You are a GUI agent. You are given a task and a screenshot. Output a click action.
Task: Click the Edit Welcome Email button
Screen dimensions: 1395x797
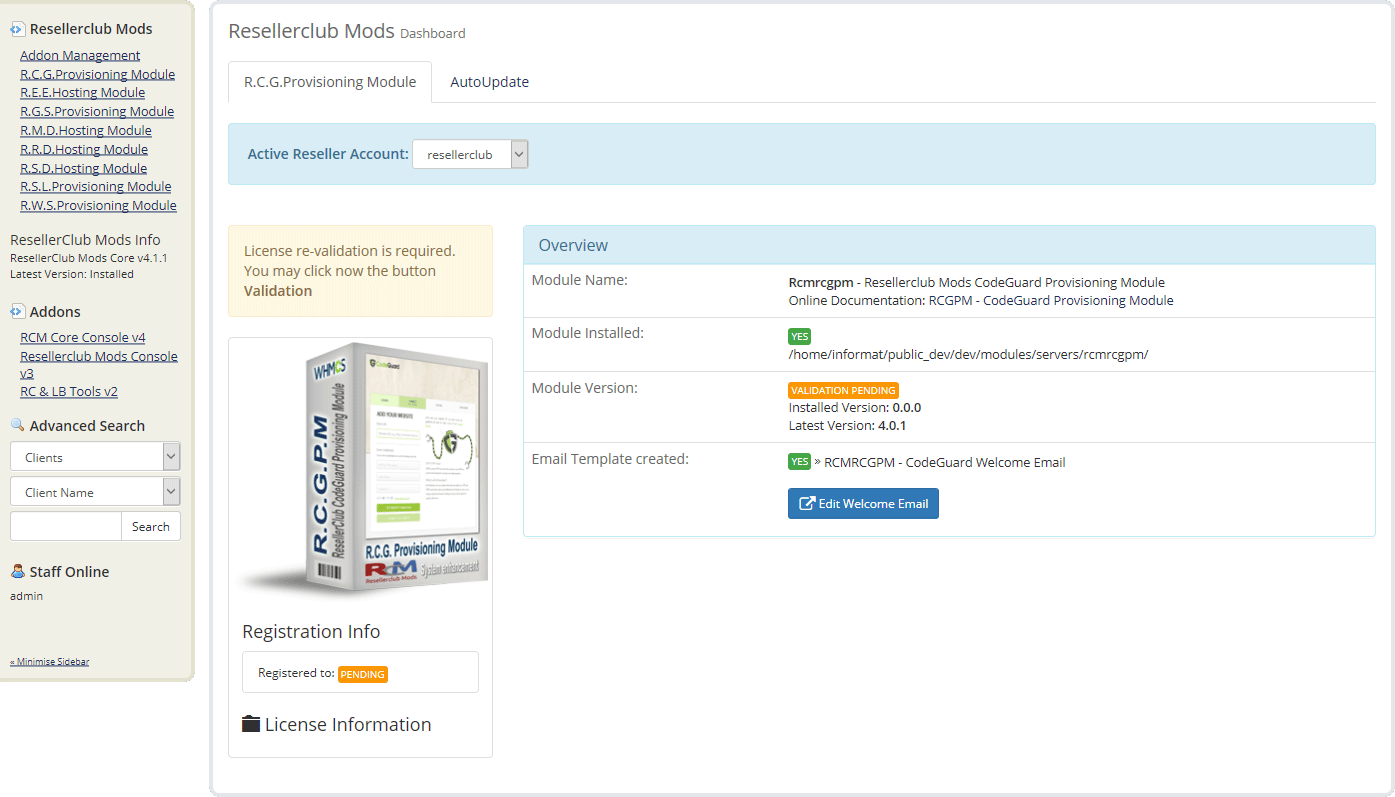point(863,503)
